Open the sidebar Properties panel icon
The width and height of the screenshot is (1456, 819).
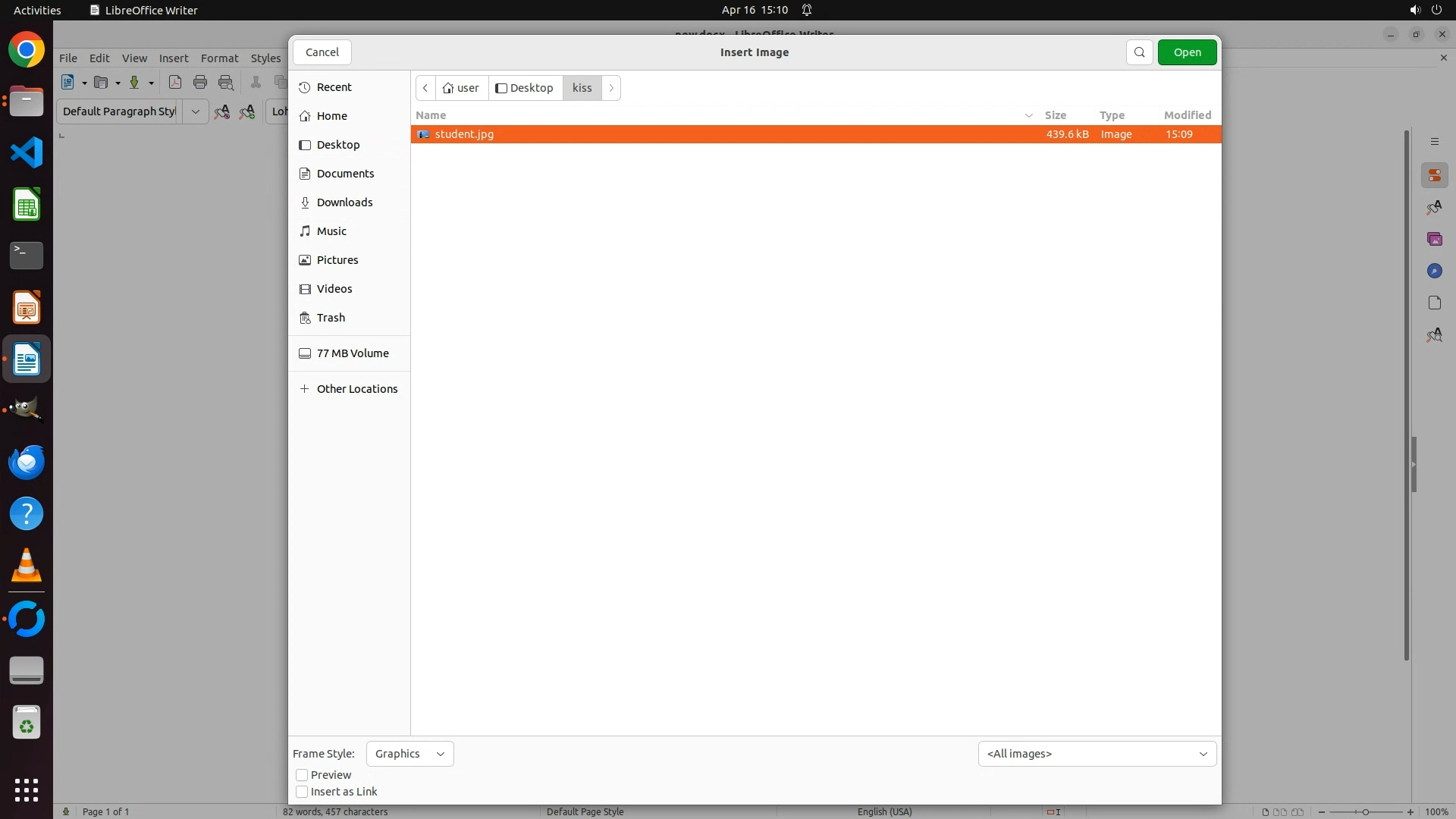[x=1434, y=176]
